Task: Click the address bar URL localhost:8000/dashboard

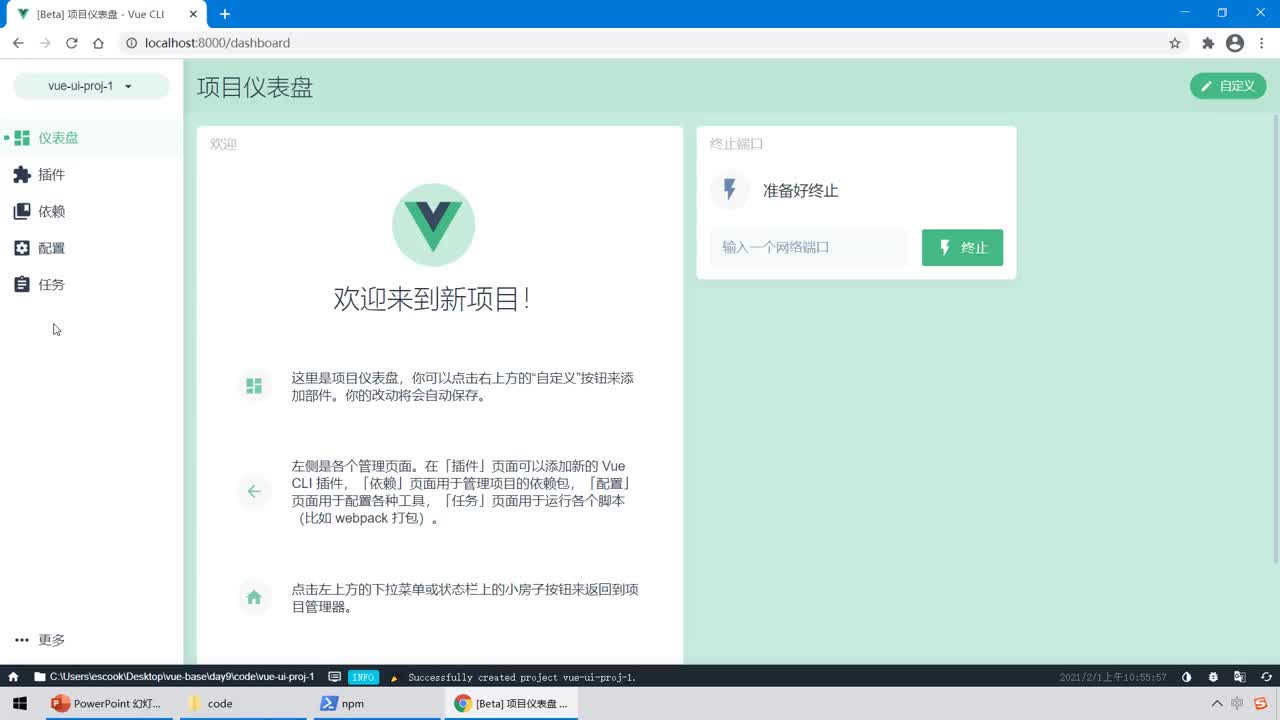Action: tap(217, 43)
